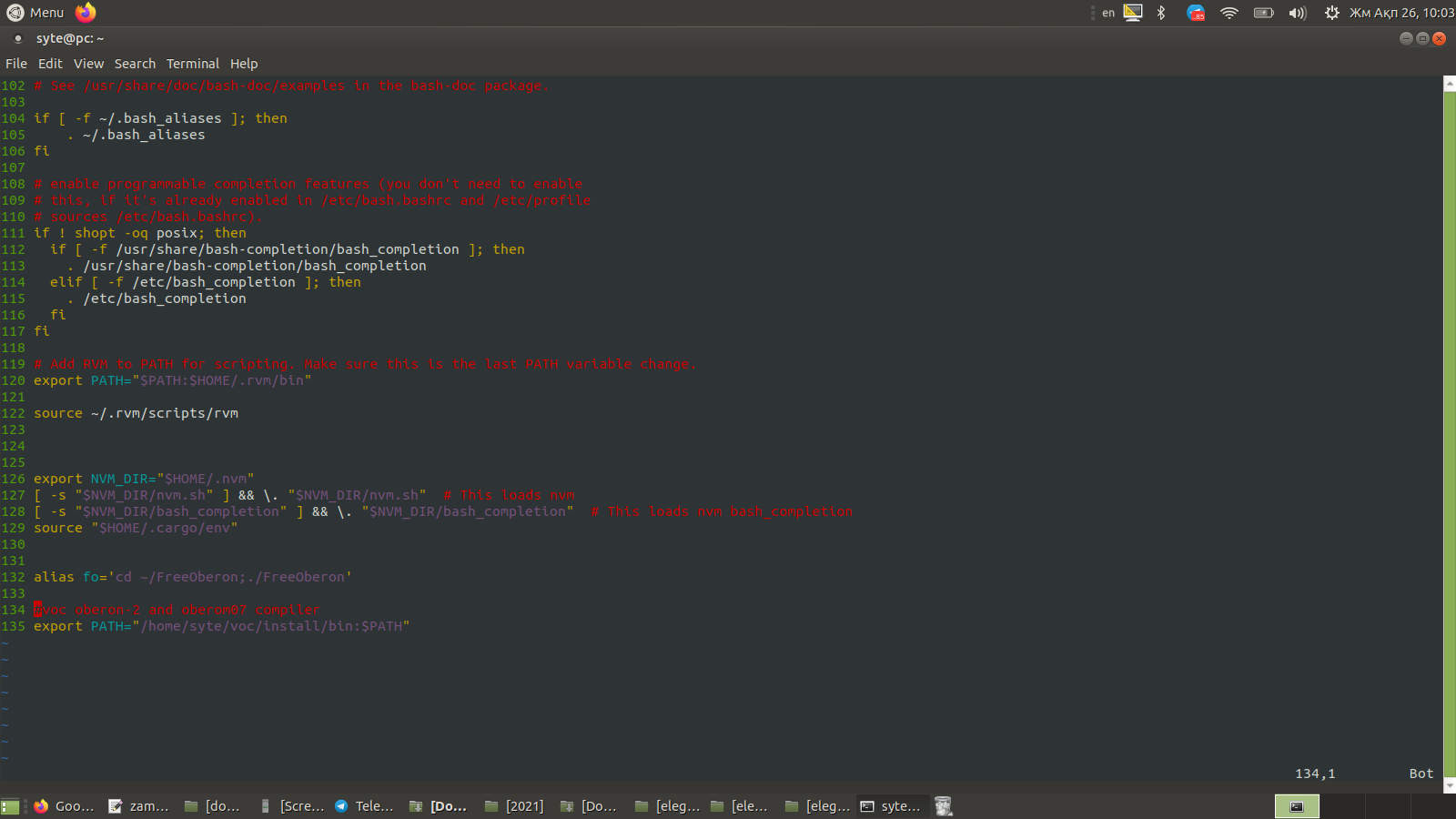Open the Wi-Fi network indicator
Viewport: 1456px width, 819px height.
click(1229, 13)
